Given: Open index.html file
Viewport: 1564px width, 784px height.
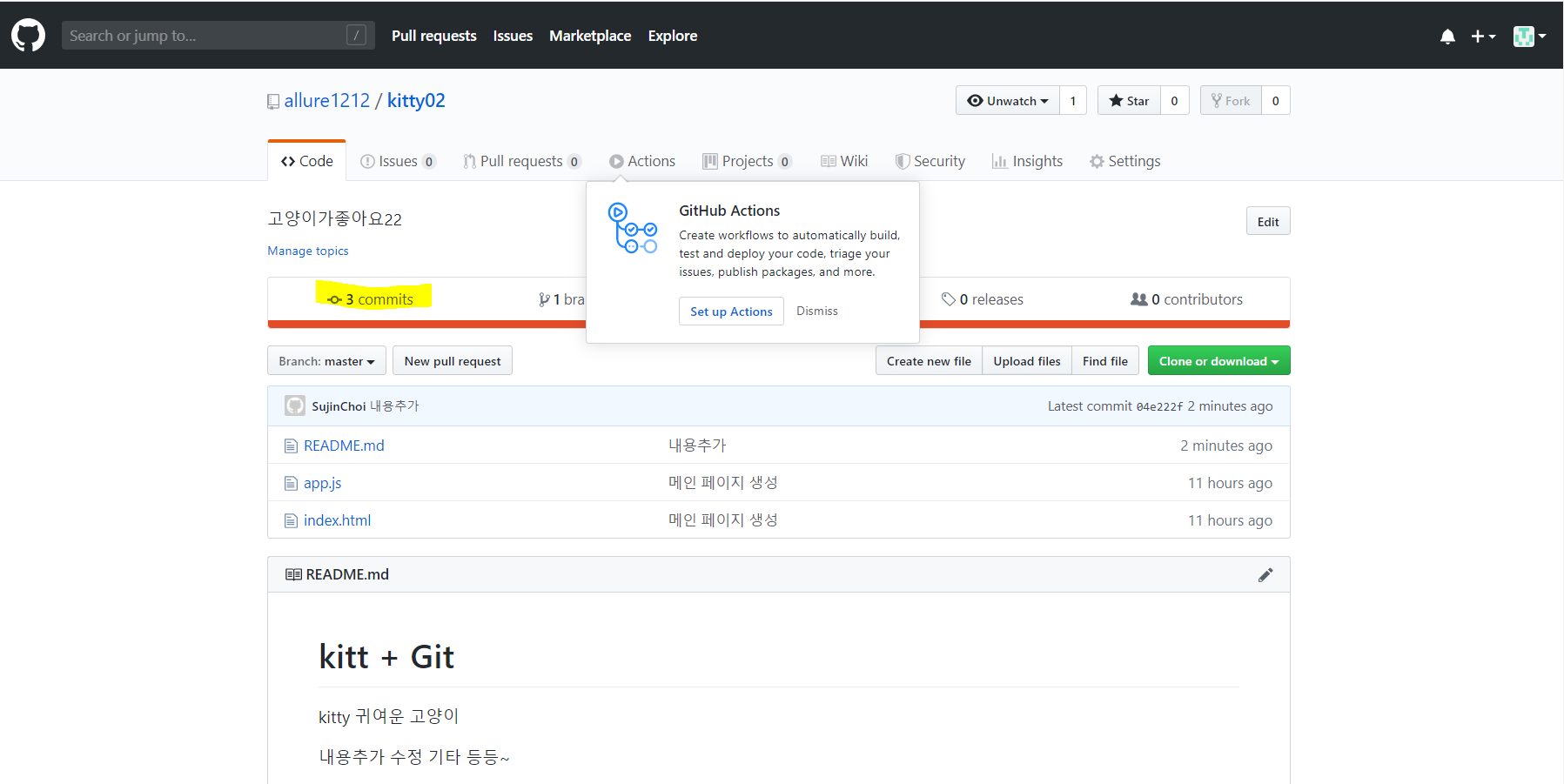Looking at the screenshot, I should point(337,520).
